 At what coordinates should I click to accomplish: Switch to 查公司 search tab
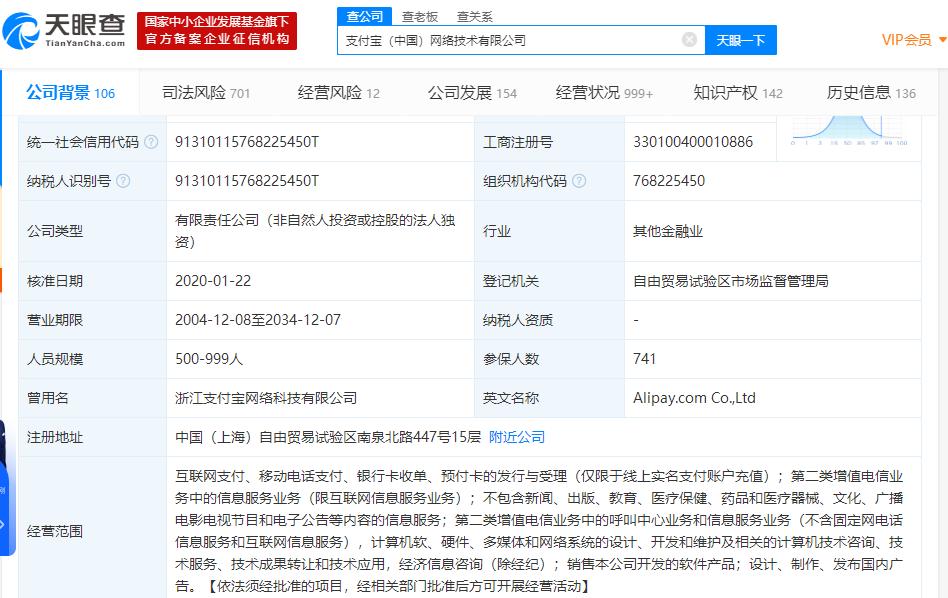coord(365,16)
